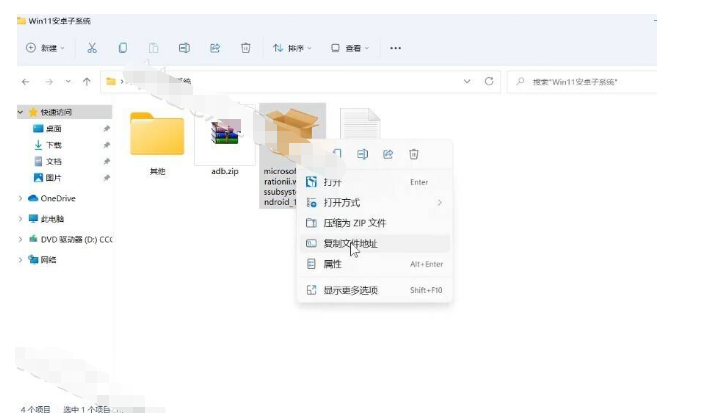Choose 显示更多选项 in context menu
The height and width of the screenshot is (419, 720).
click(375, 290)
